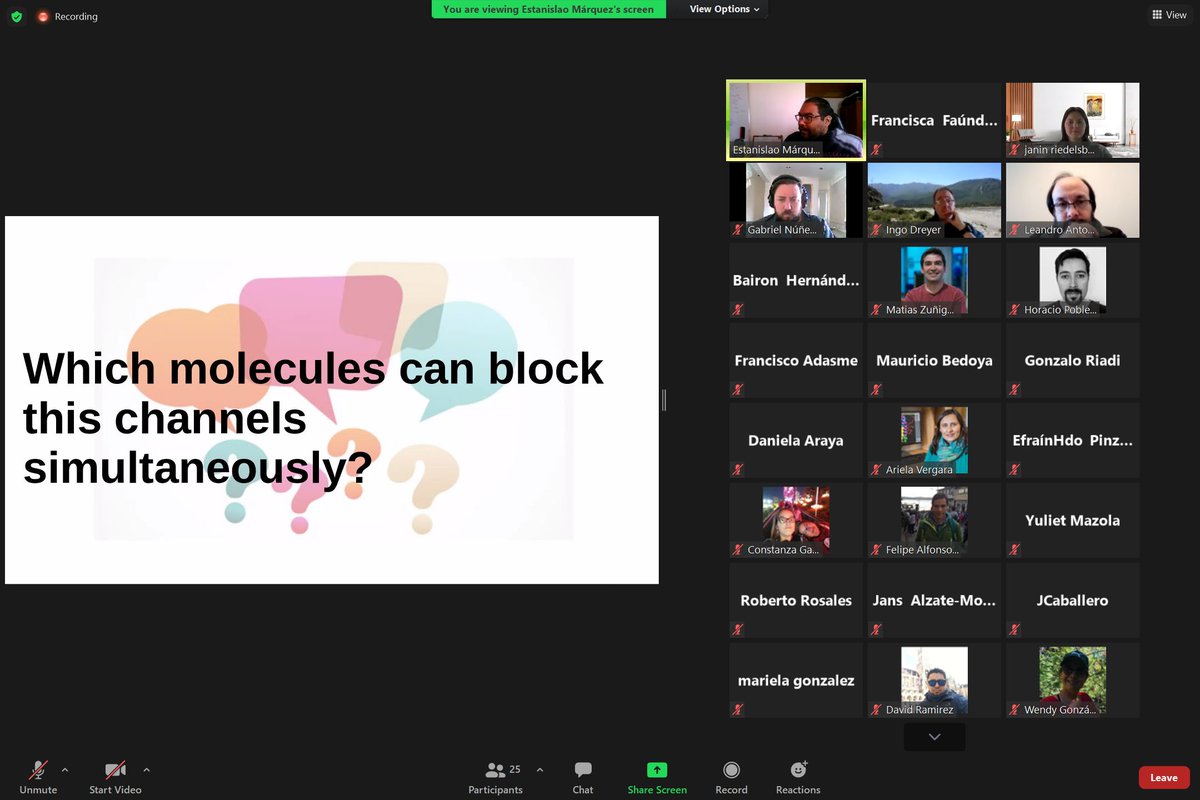Open the View Options dropdown

click(724, 9)
